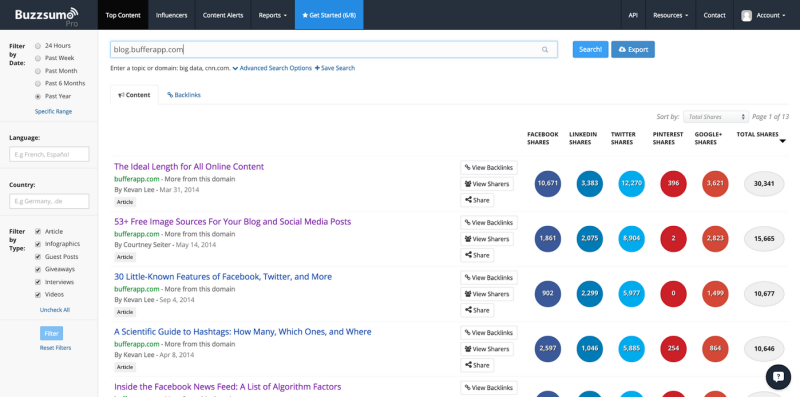The width and height of the screenshot is (800, 397).
Task: Open the Resources dropdown menu
Action: 670,15
